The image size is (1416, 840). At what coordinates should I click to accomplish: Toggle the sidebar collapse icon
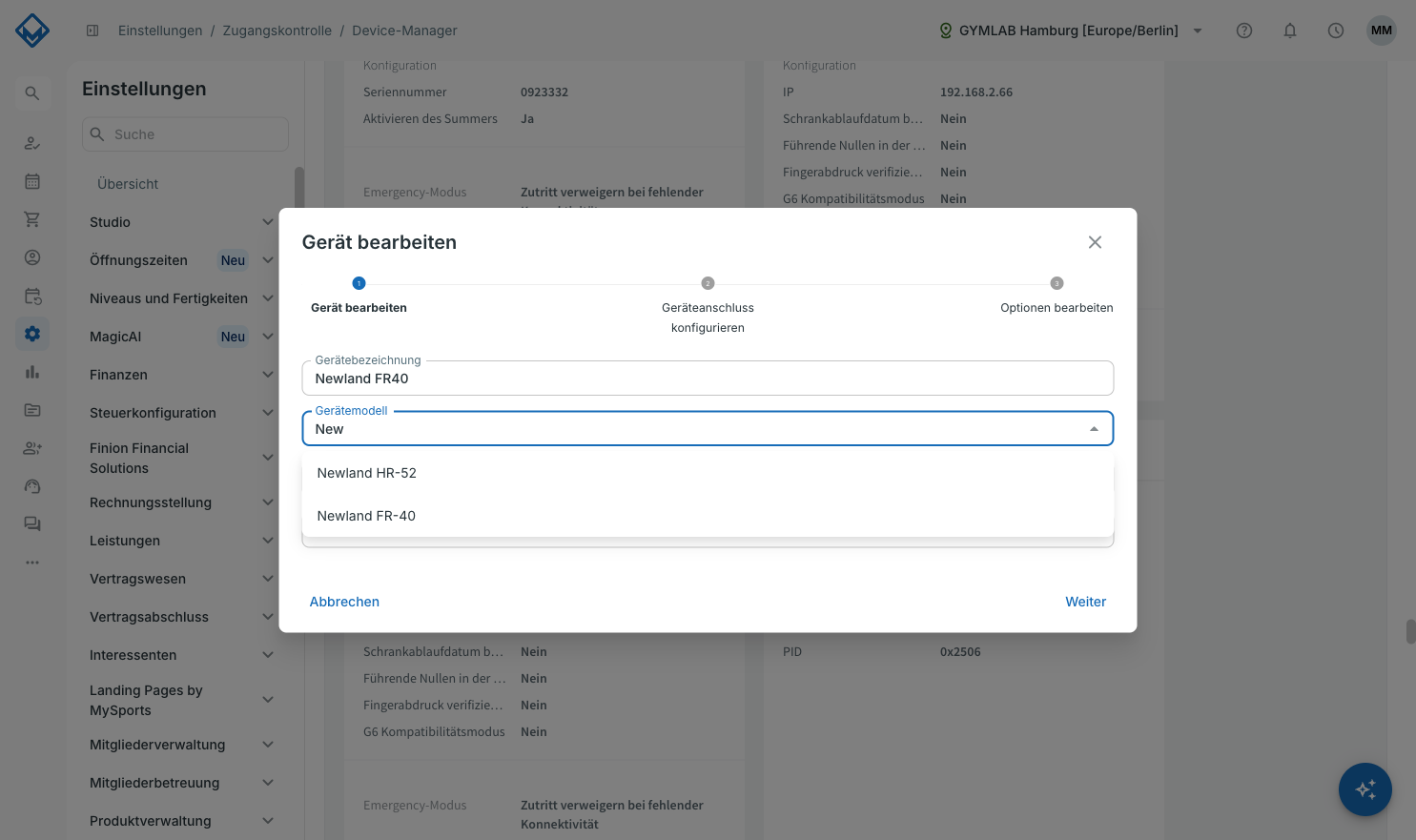pos(92,31)
